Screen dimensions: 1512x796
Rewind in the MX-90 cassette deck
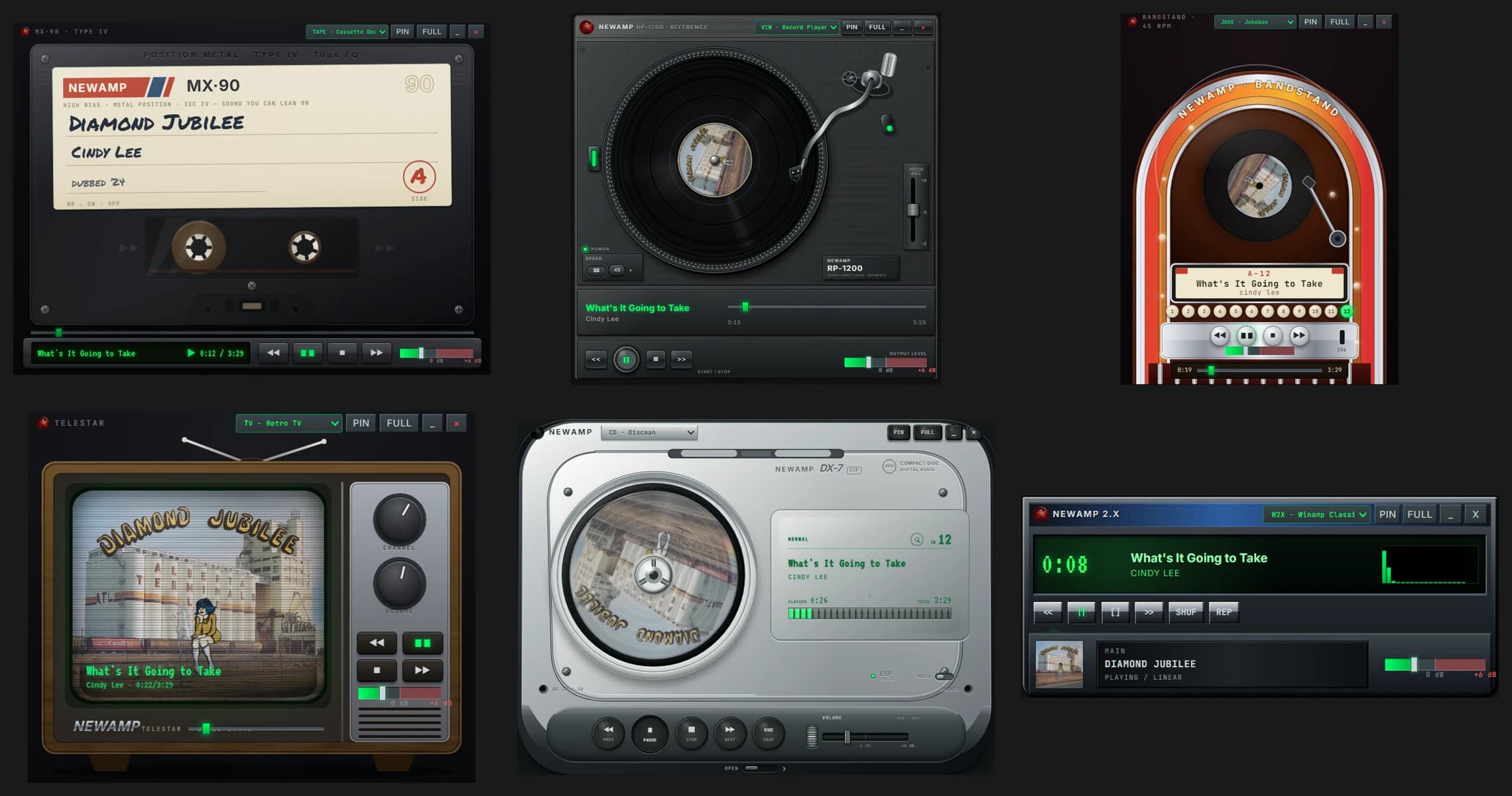point(273,353)
